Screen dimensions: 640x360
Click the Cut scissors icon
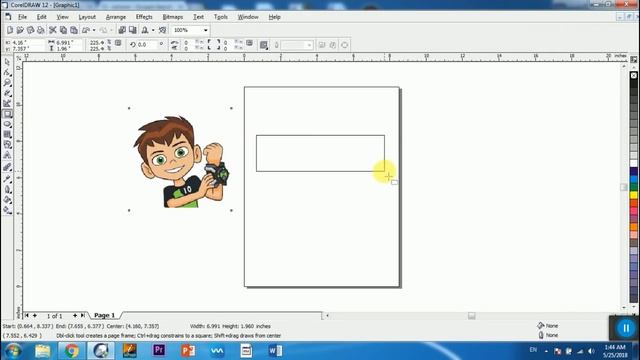(53, 30)
